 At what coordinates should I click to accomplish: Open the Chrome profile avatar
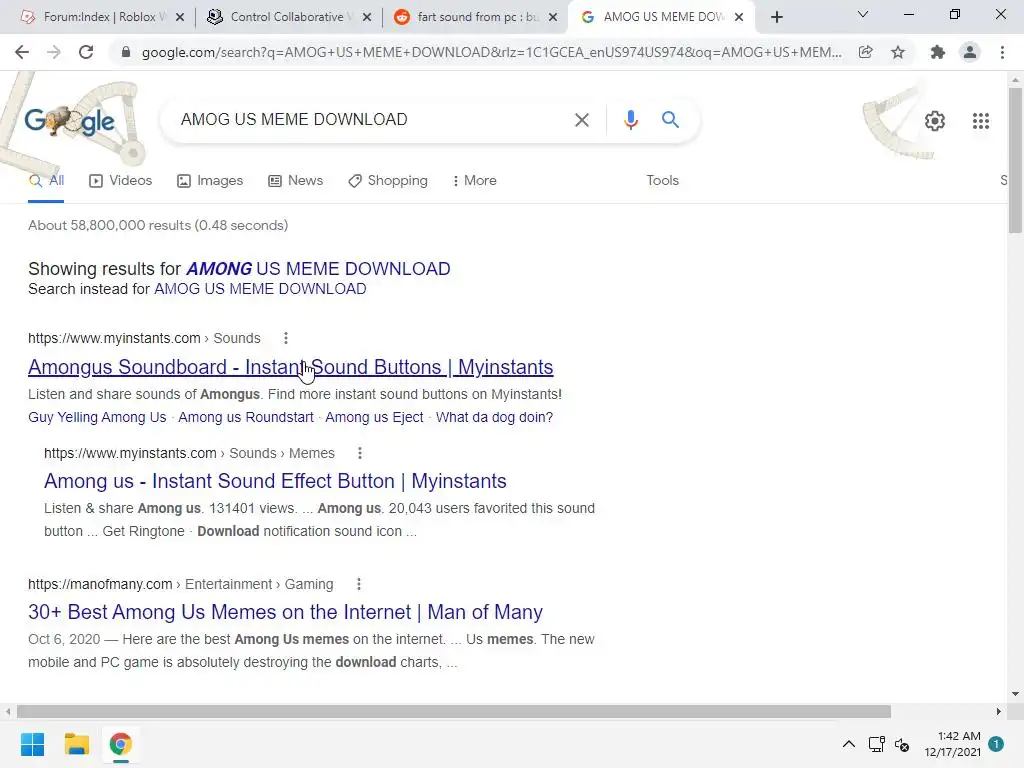[x=970, y=52]
